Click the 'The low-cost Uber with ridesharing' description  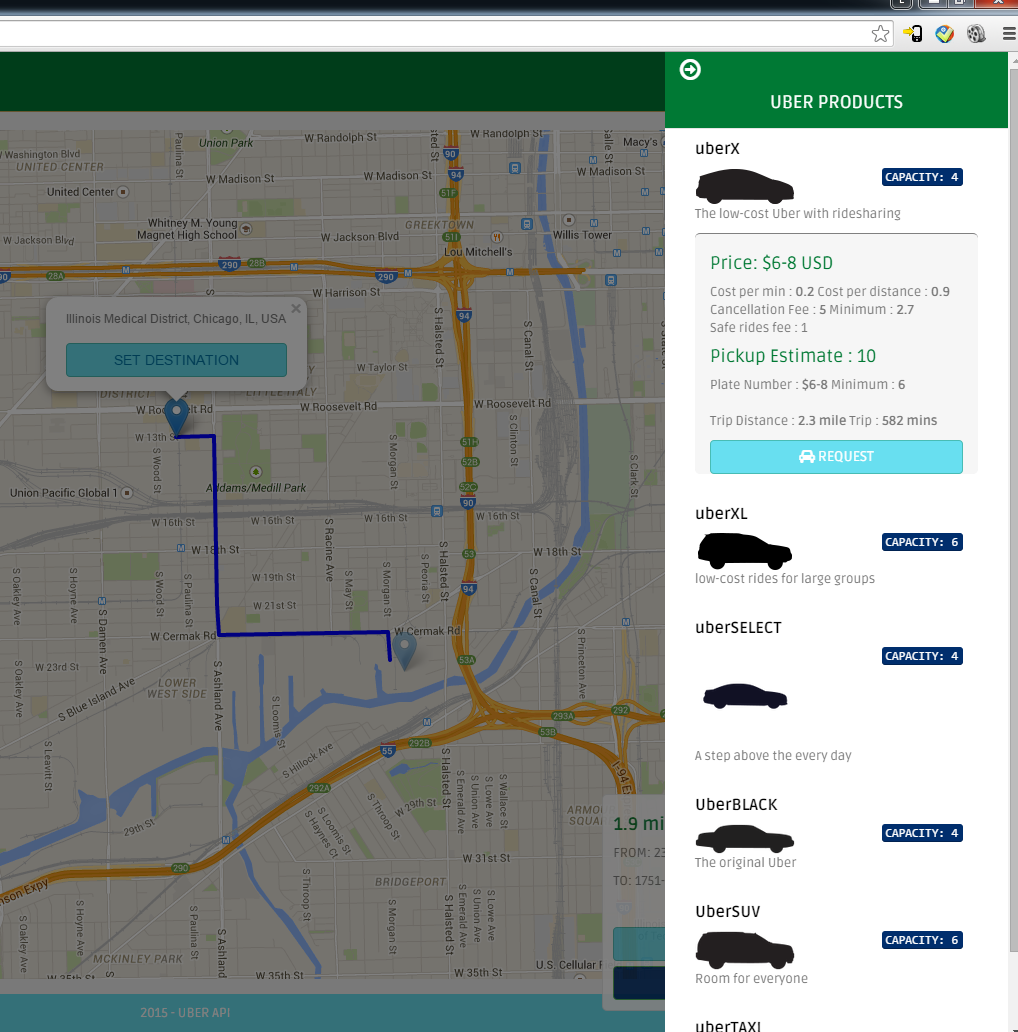click(798, 214)
